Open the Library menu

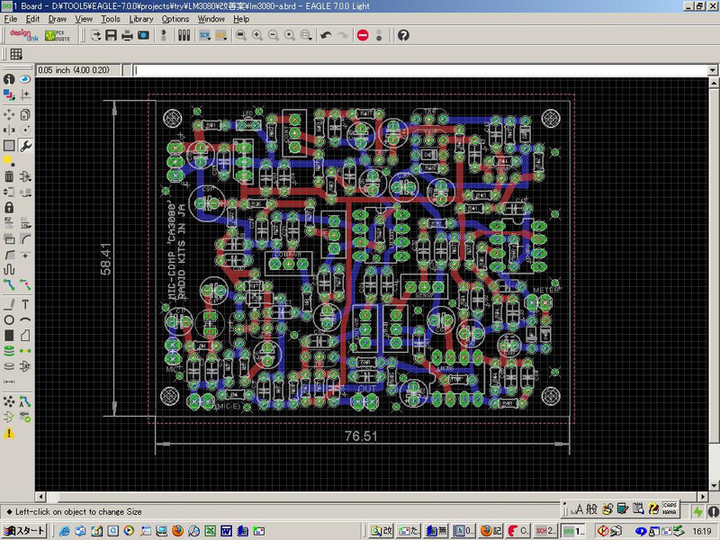click(x=141, y=19)
